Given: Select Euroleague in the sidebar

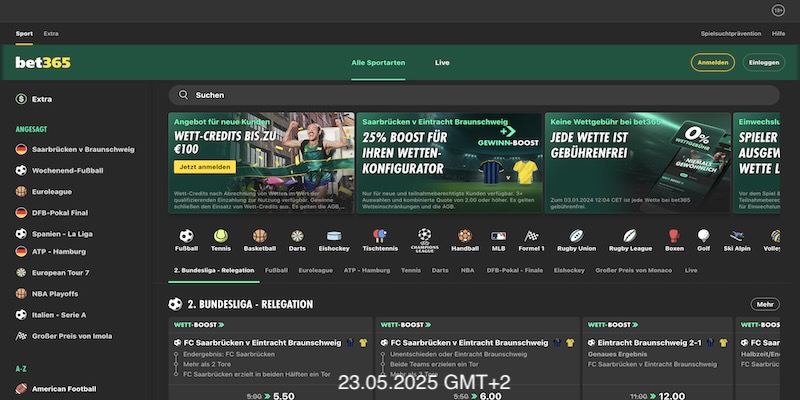Looking at the screenshot, I should click(x=43, y=192).
